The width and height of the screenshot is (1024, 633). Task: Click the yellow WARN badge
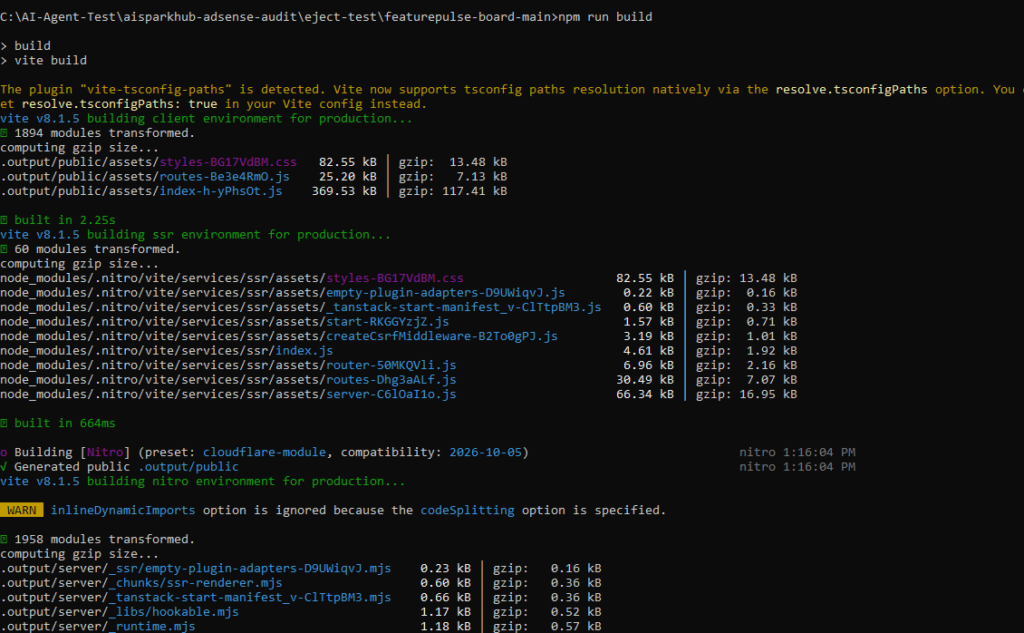(x=22, y=510)
